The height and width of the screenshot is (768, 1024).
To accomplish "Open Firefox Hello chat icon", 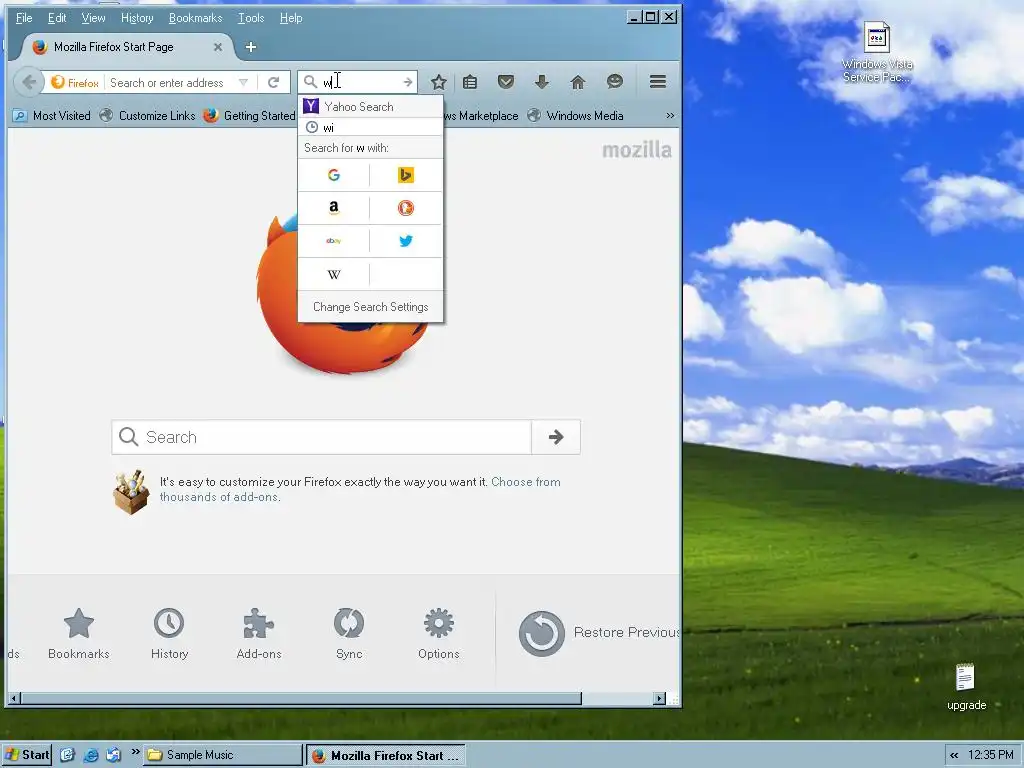I will [x=615, y=82].
